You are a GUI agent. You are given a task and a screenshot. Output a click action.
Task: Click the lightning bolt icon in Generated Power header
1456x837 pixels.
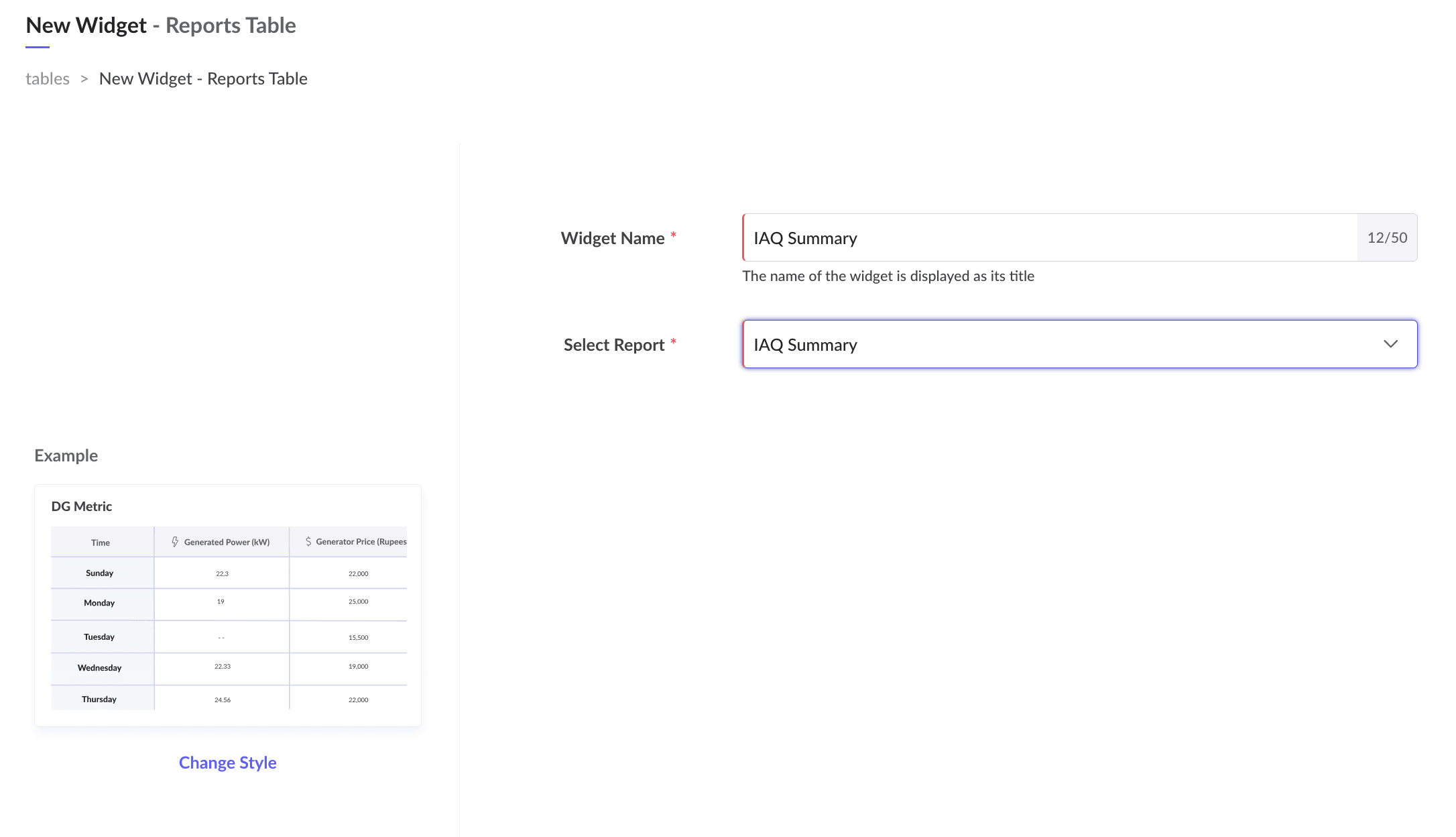tap(175, 541)
